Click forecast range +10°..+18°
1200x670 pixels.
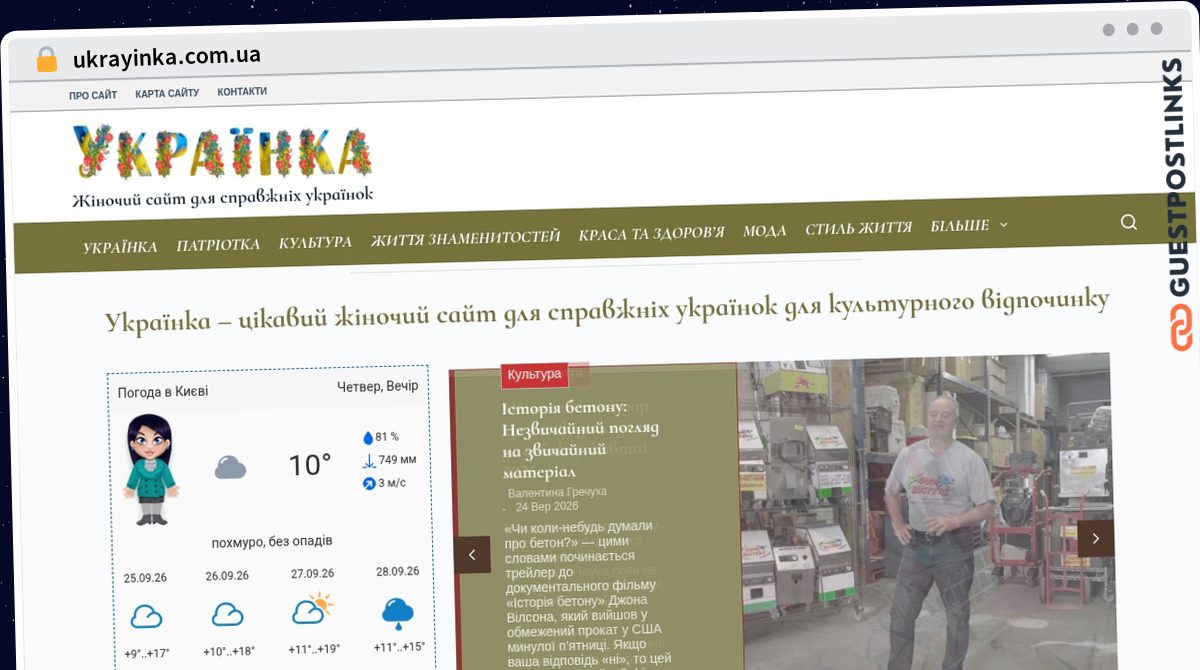point(228,651)
